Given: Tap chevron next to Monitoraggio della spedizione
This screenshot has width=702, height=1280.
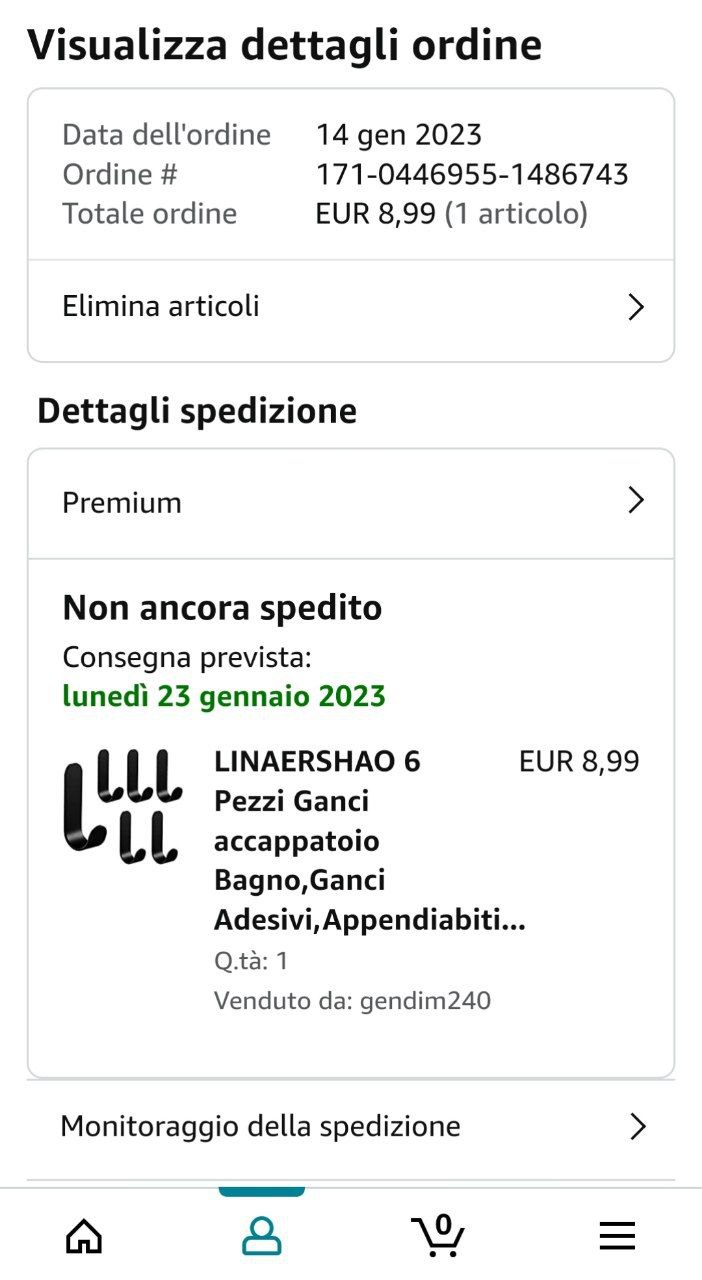Looking at the screenshot, I should point(638,1127).
